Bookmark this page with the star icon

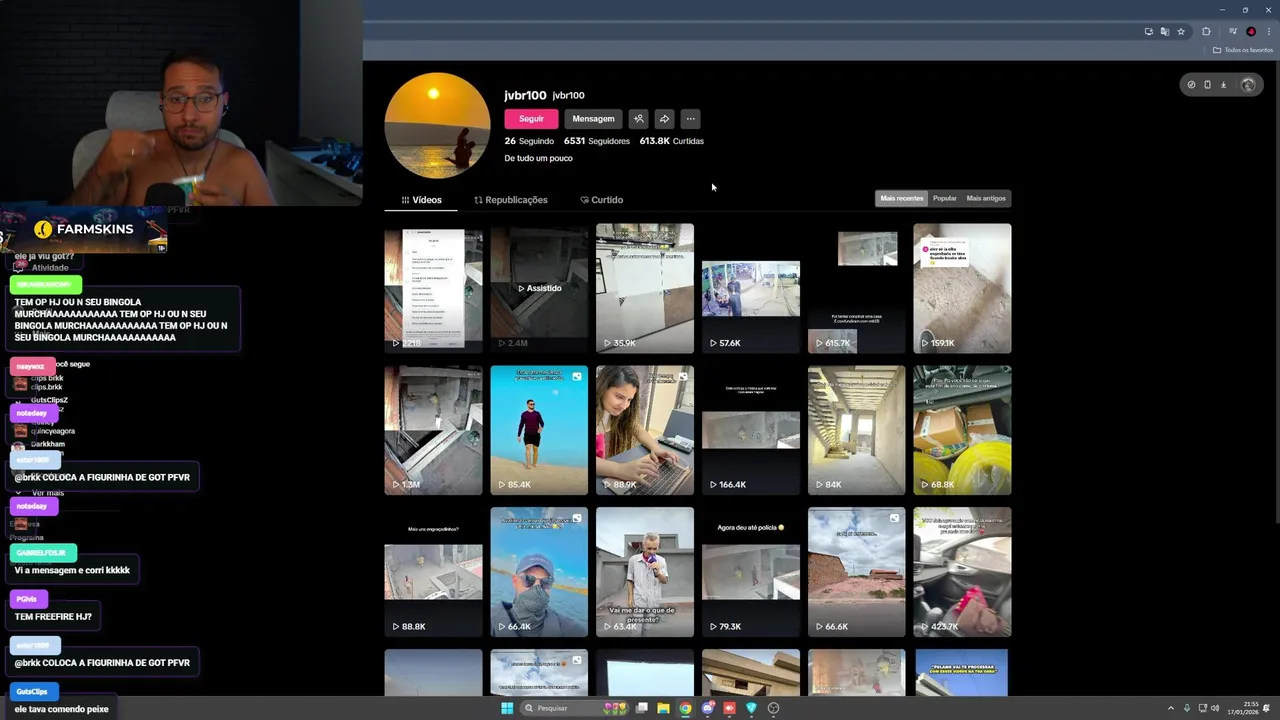1181,32
